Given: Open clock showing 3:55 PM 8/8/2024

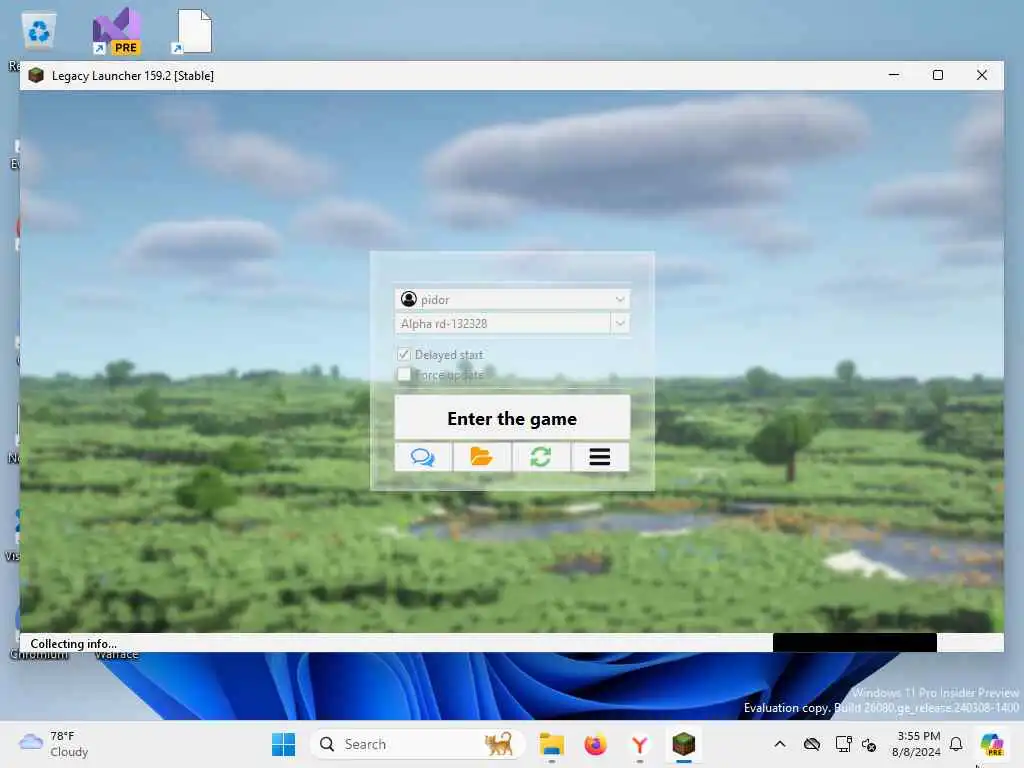Looking at the screenshot, I should point(917,744).
